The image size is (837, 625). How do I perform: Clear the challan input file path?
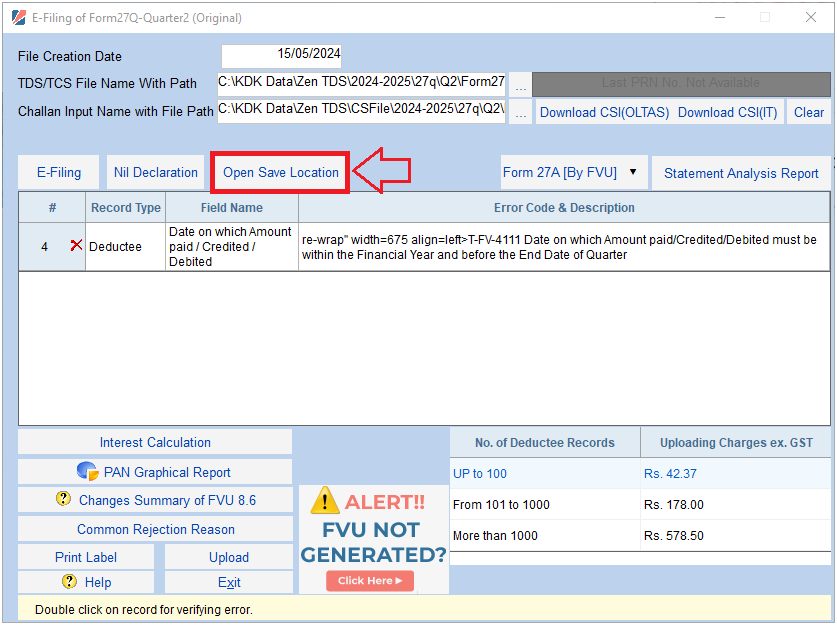[x=808, y=112]
